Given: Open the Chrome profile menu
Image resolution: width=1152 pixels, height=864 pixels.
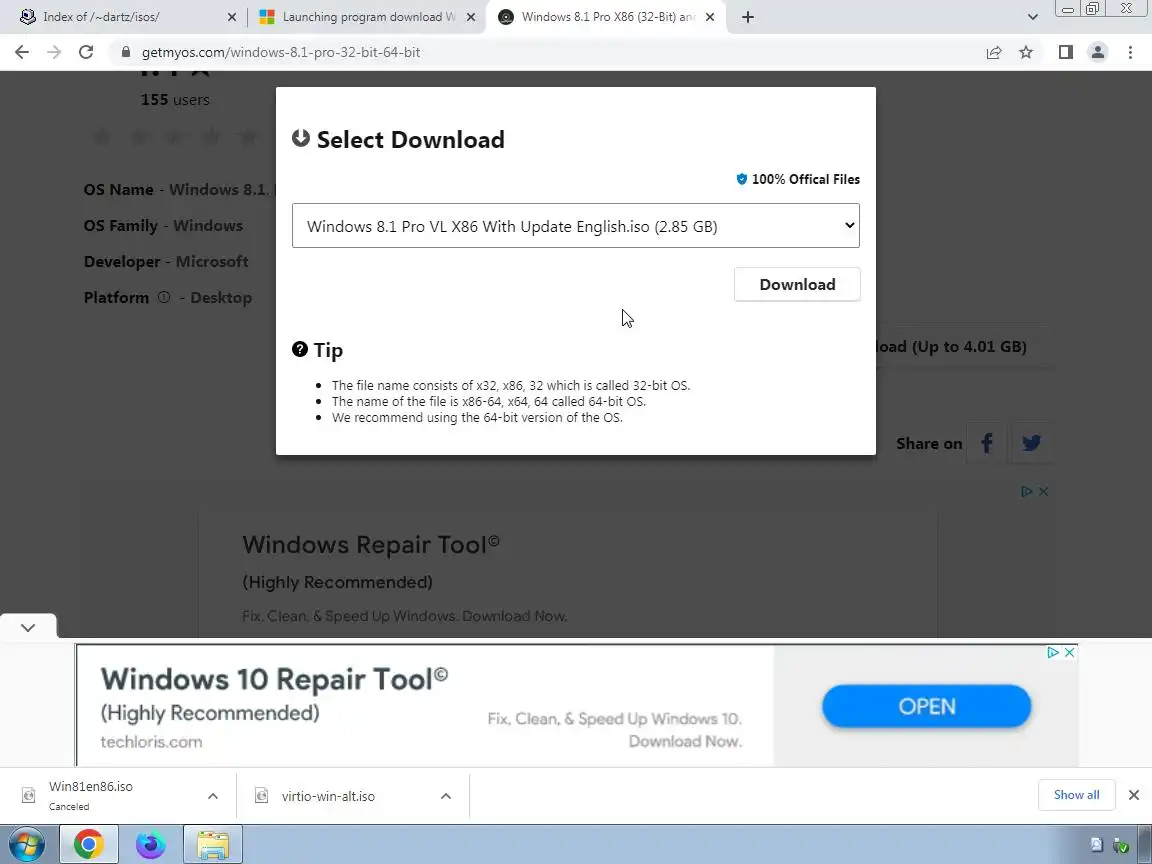Looking at the screenshot, I should pos(1098,52).
